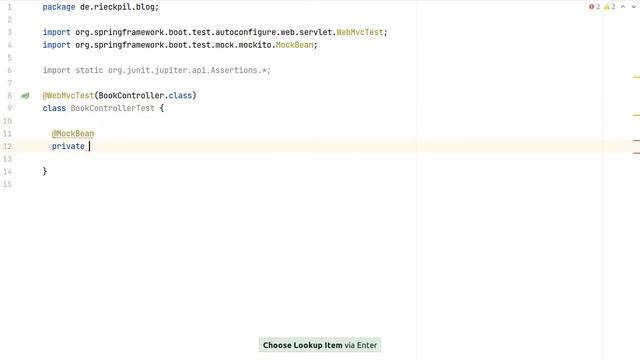This screenshot has width=640, height=360.
Task: Click the Choose Lookup Item hint popup
Action: click(x=320, y=345)
